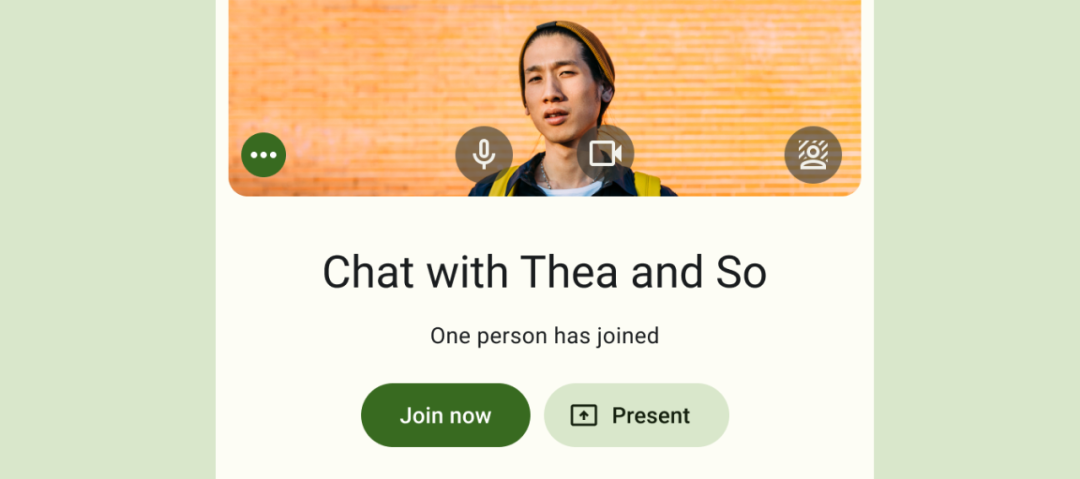This screenshot has height=479, width=1080.
Task: Click the white dots inside the green circle
Action: coord(263,155)
